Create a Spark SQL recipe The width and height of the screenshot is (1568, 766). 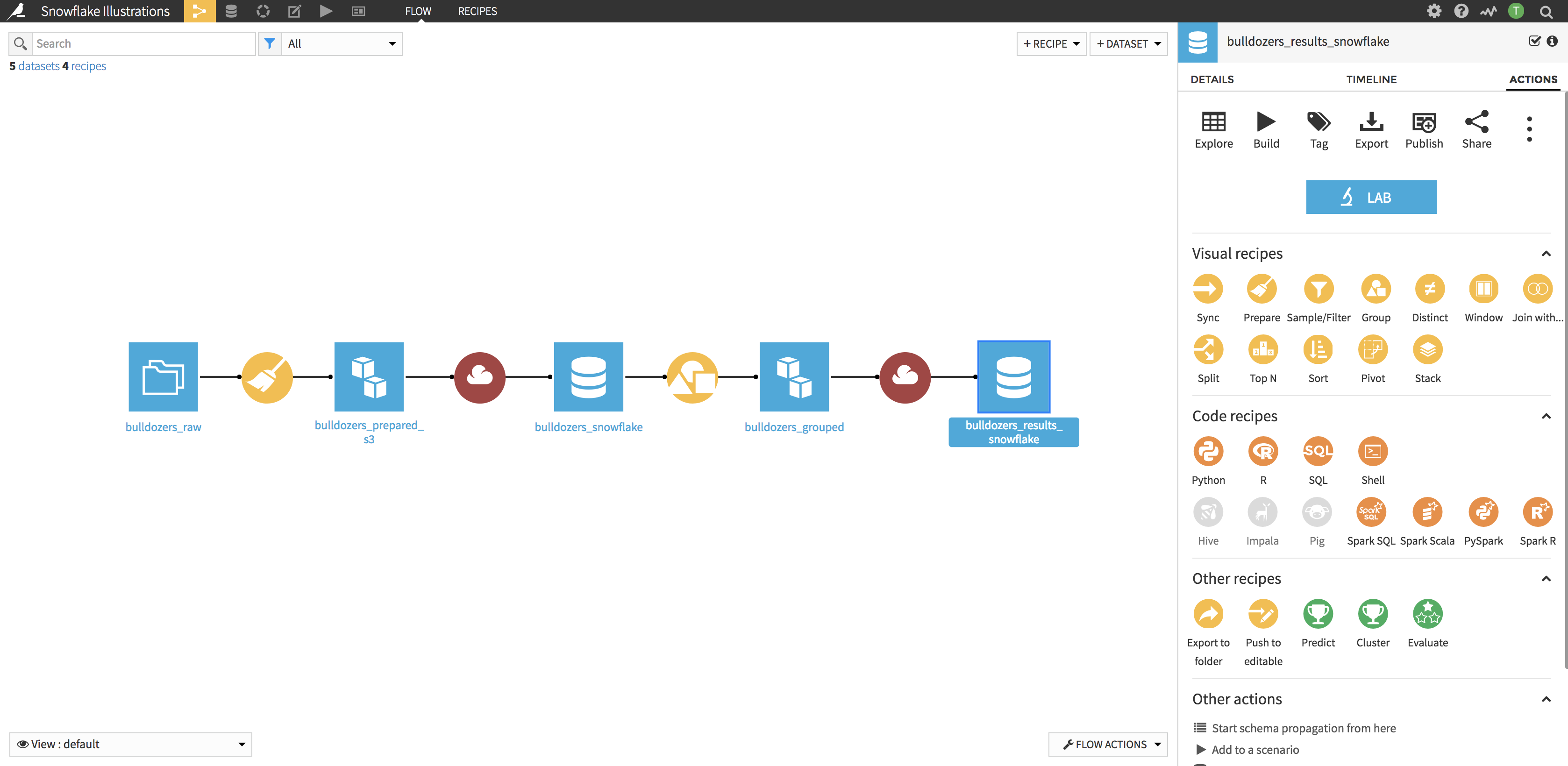pos(1371,512)
